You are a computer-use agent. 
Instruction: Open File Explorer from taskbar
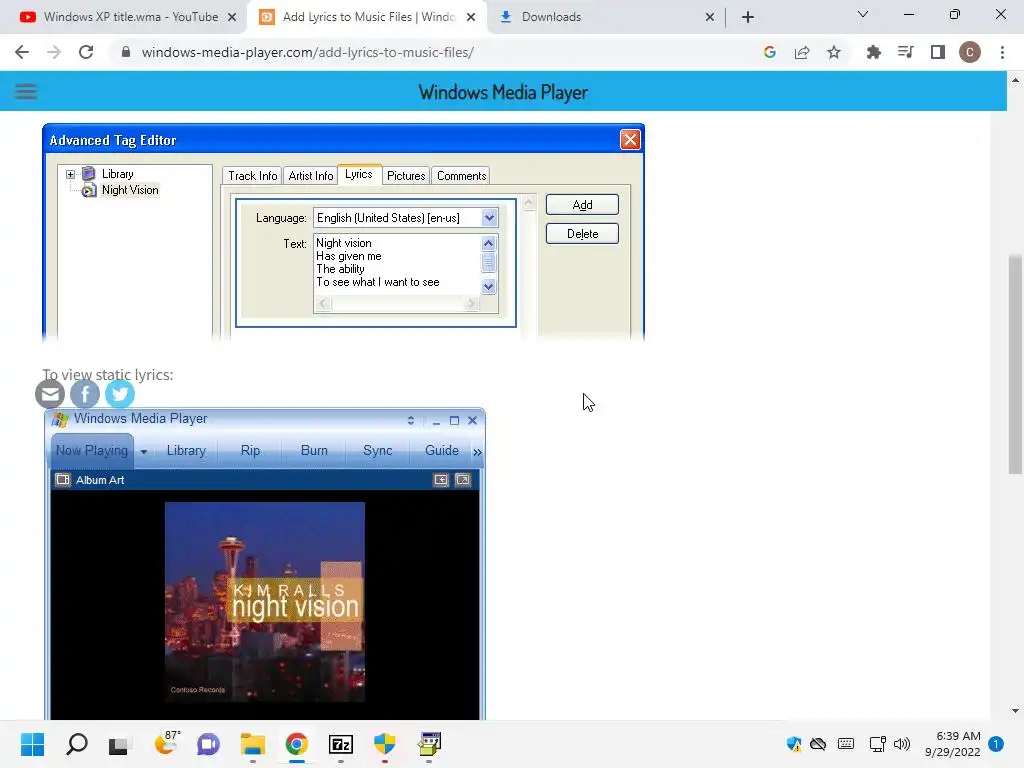tap(253, 744)
